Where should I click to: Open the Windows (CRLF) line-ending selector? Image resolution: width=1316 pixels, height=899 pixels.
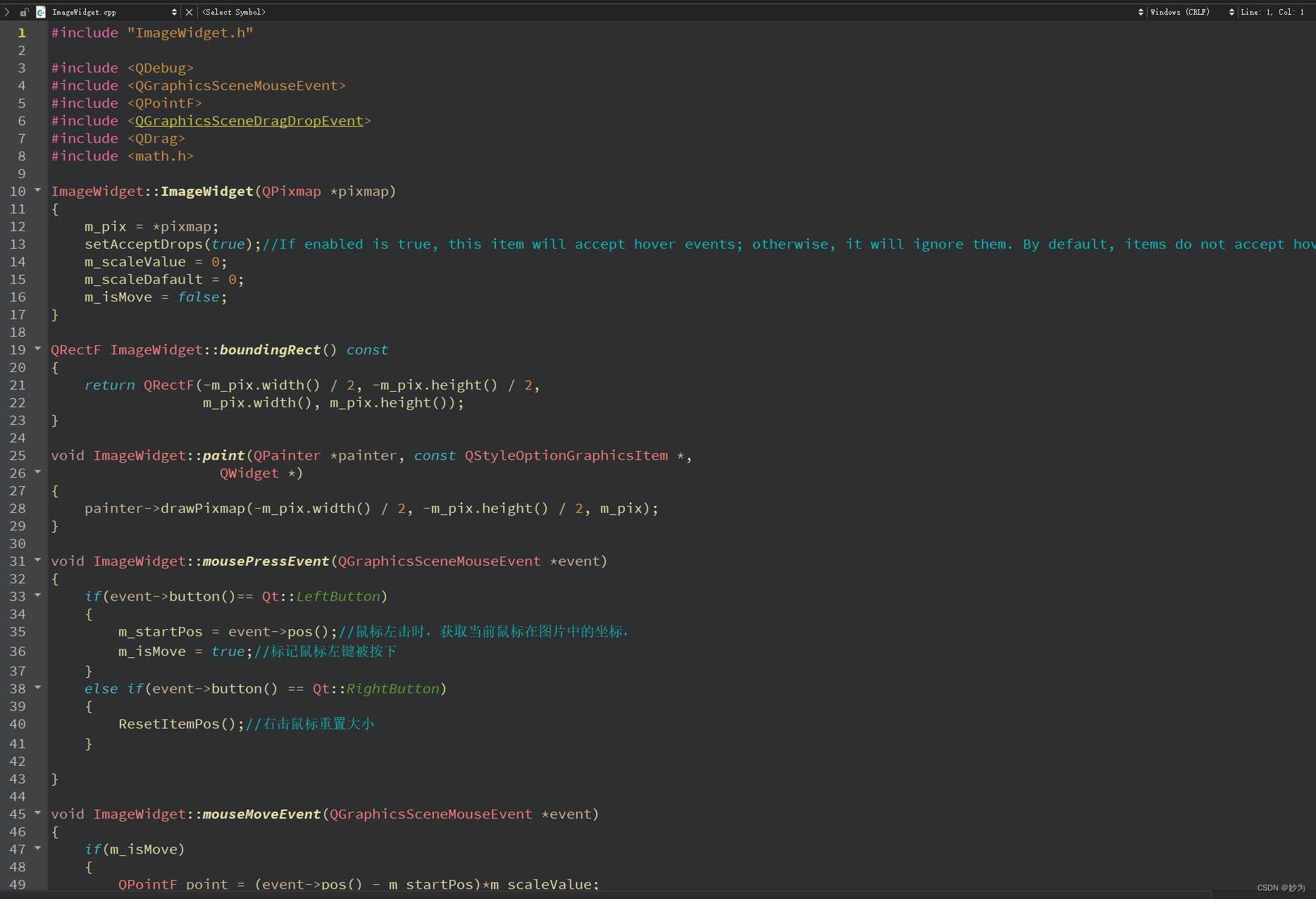[x=1180, y=12]
